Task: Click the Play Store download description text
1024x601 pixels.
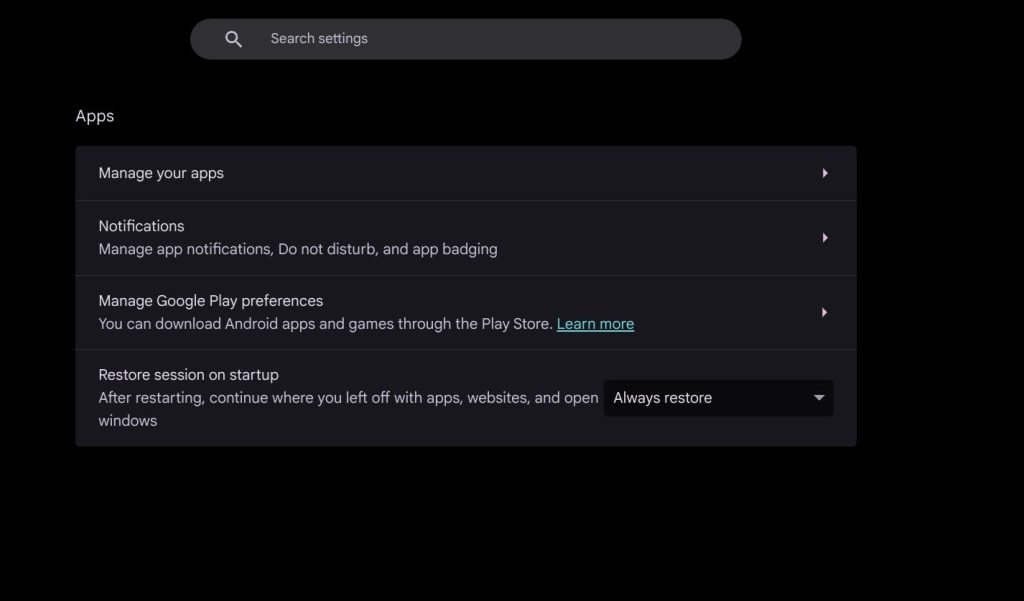Action: coord(325,324)
